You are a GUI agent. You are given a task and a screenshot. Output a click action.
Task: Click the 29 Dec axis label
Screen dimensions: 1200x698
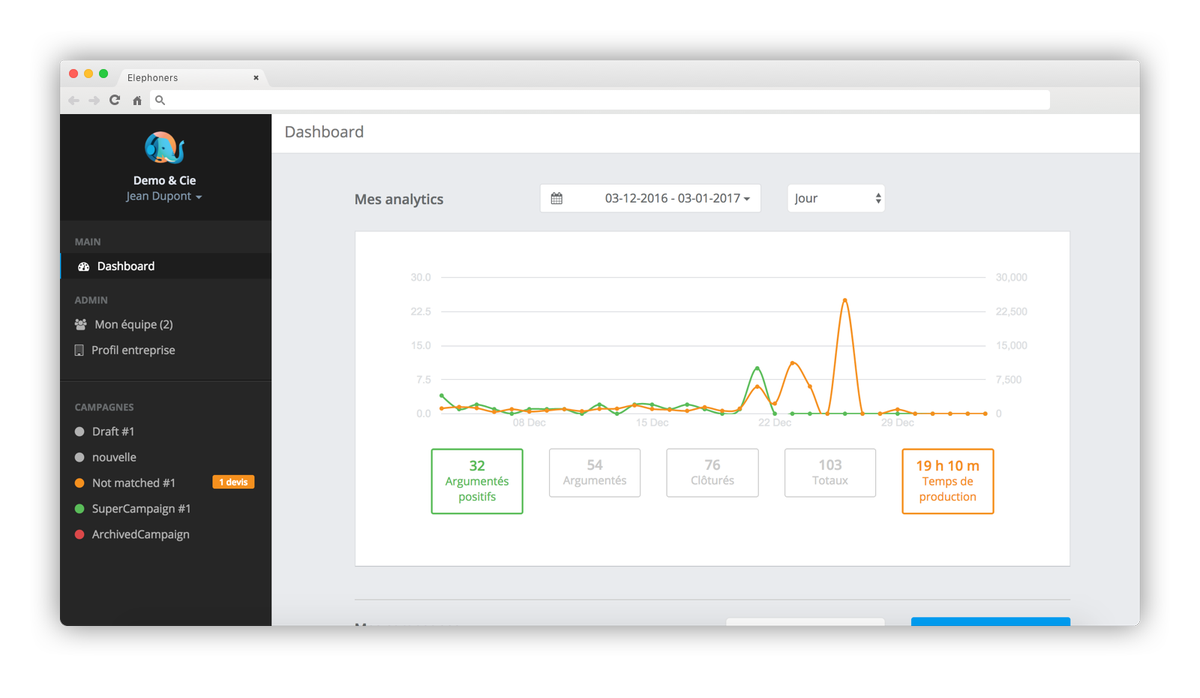pyautogui.click(x=898, y=423)
